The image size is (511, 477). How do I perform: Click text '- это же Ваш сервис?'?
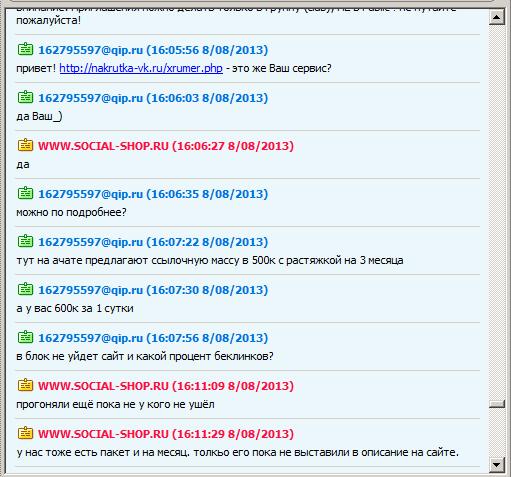pyautogui.click(x=279, y=68)
